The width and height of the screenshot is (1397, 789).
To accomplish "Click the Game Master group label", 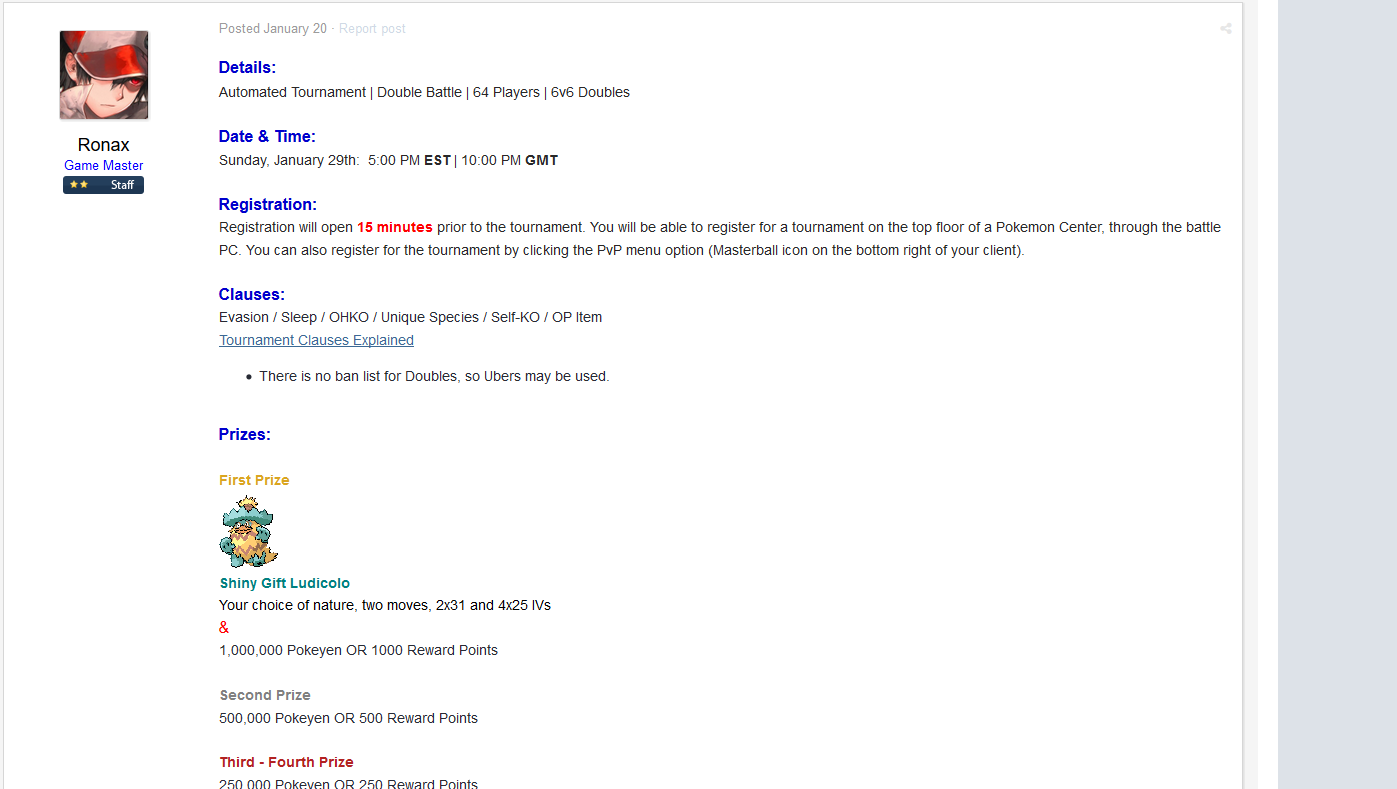I will tap(104, 166).
